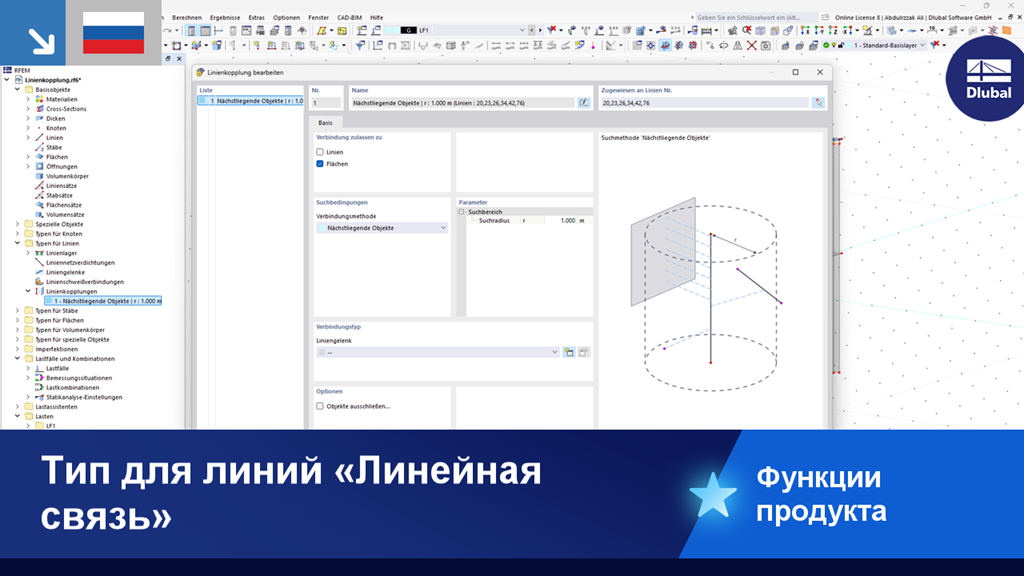Image resolution: width=1024 pixels, height=576 pixels.
Task: Select Liniengelenke in the navigator tree
Action: (65, 272)
